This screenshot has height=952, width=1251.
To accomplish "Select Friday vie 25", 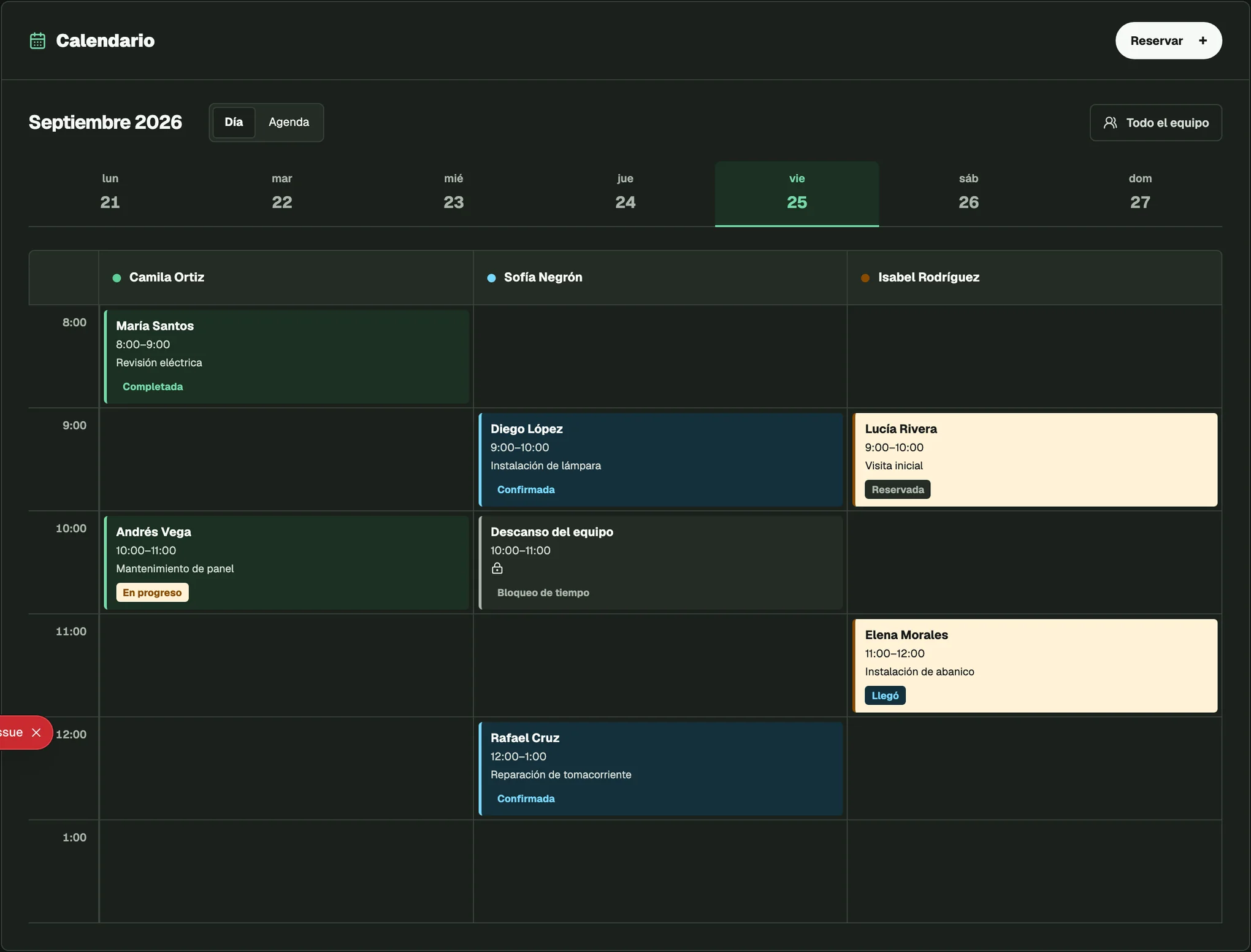I will tap(797, 194).
